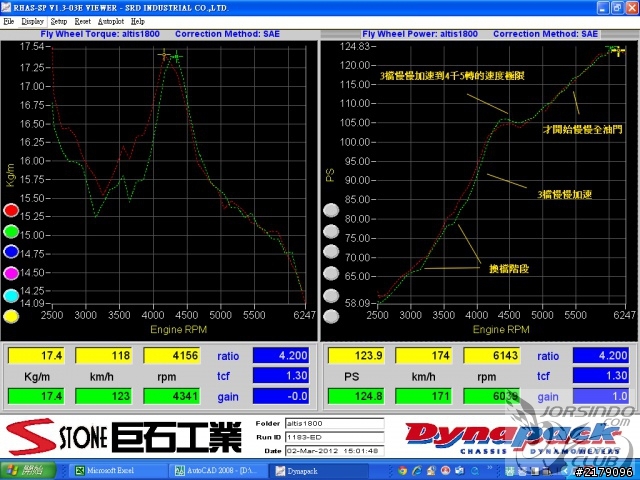The image size is (640, 480).
Task: Click the torque panel ratio field 4.200
Action: tap(281, 356)
